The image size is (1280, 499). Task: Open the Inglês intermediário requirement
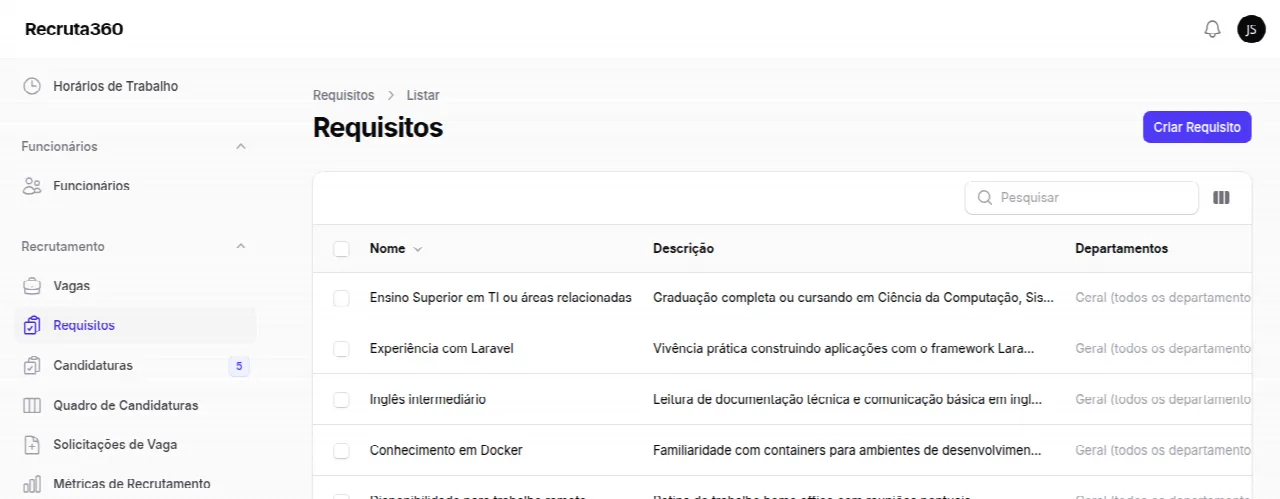pos(428,400)
